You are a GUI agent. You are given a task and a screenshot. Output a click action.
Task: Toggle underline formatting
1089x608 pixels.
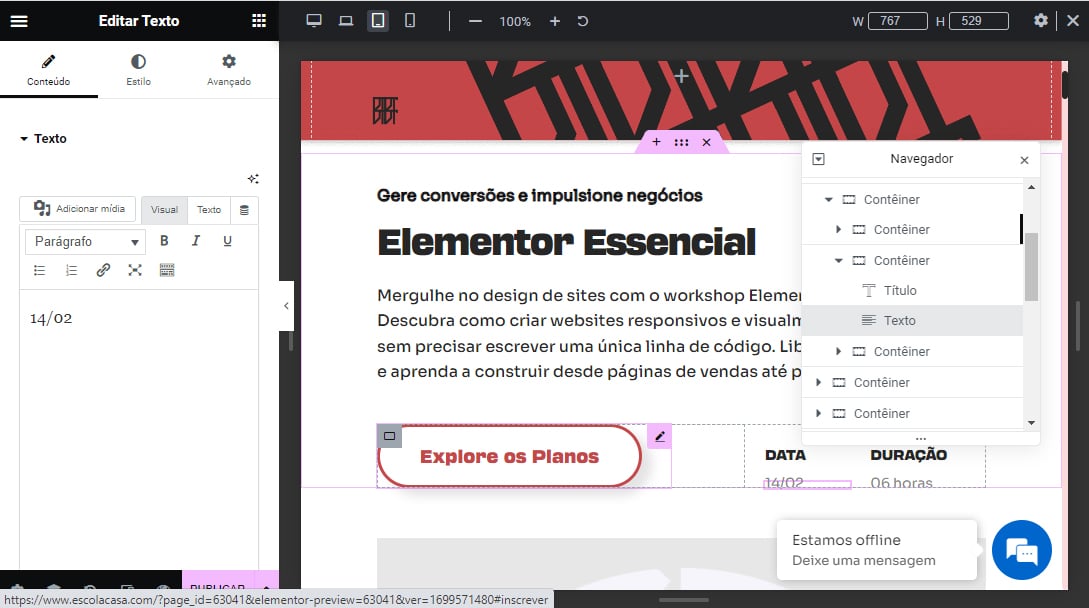tap(227, 240)
